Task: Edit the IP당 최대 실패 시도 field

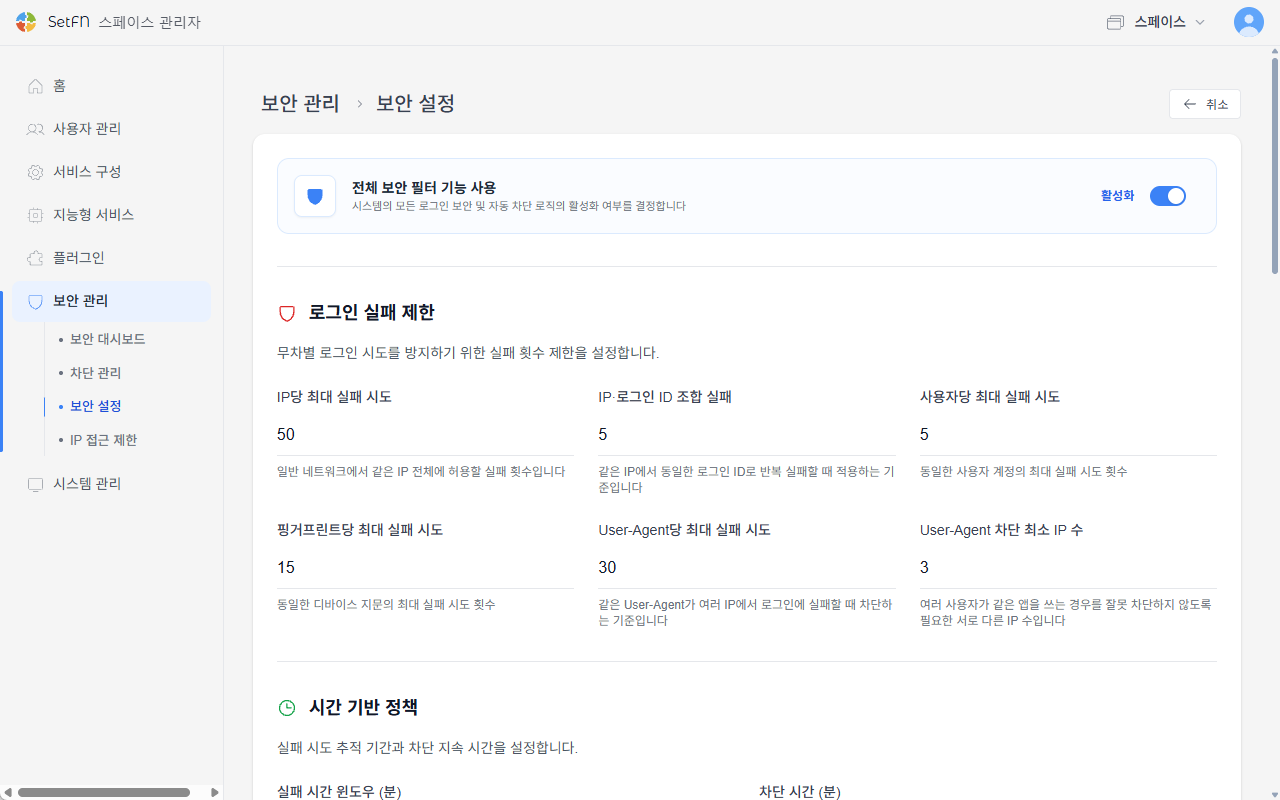Action: [x=425, y=435]
